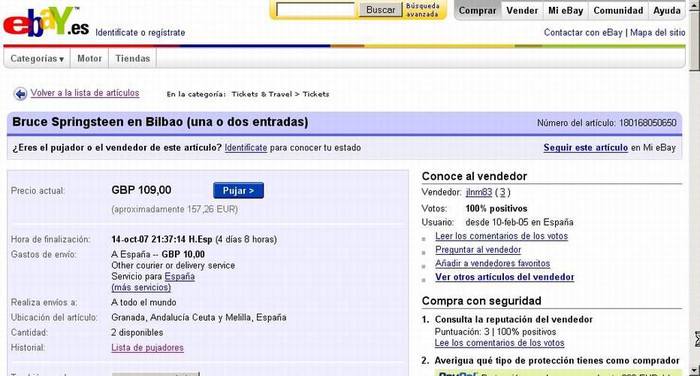
Task: Click the blue back arrow icon
Action: (21, 94)
